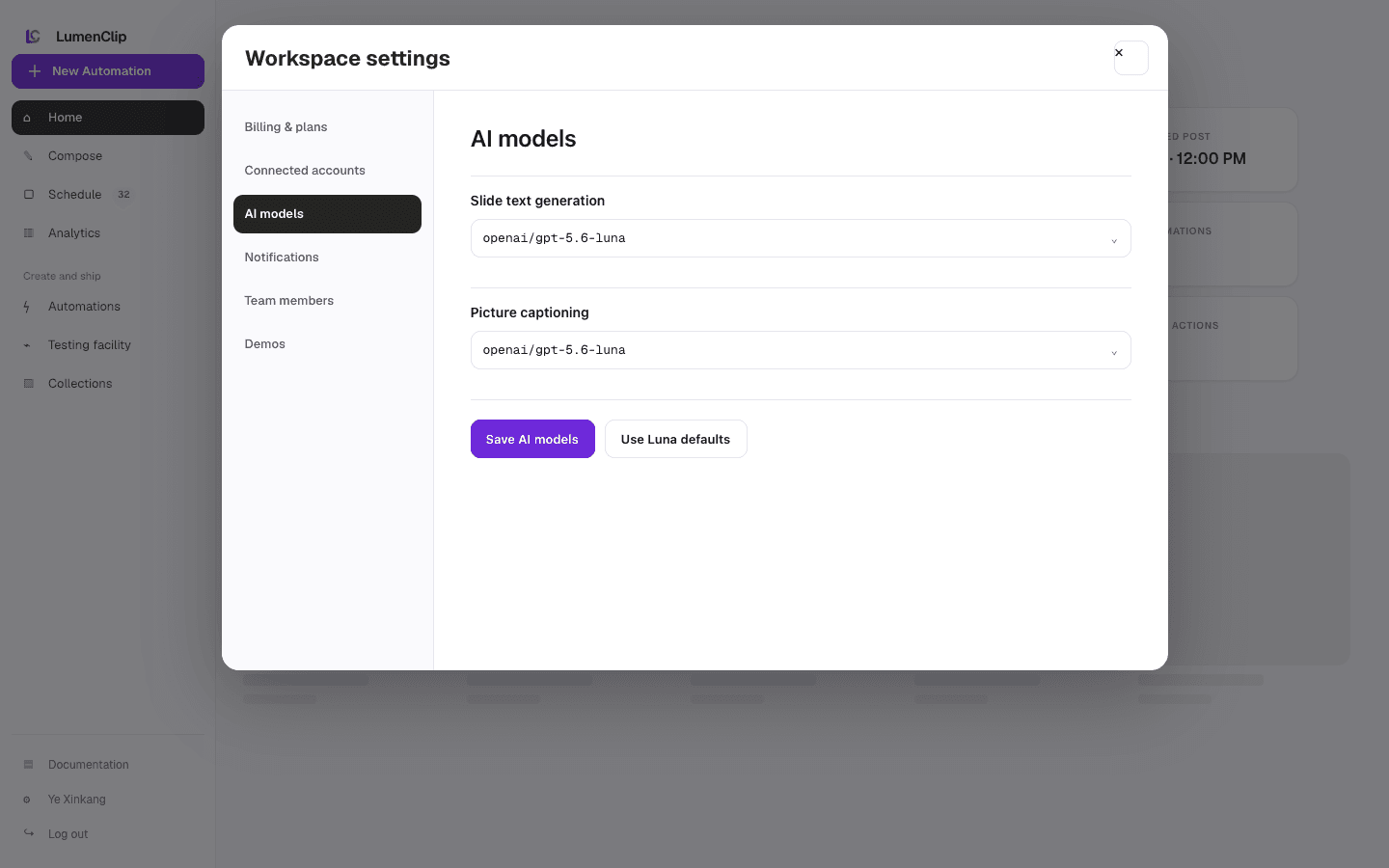Image resolution: width=1389 pixels, height=868 pixels.
Task: Click the New Automation button
Action: tap(108, 71)
